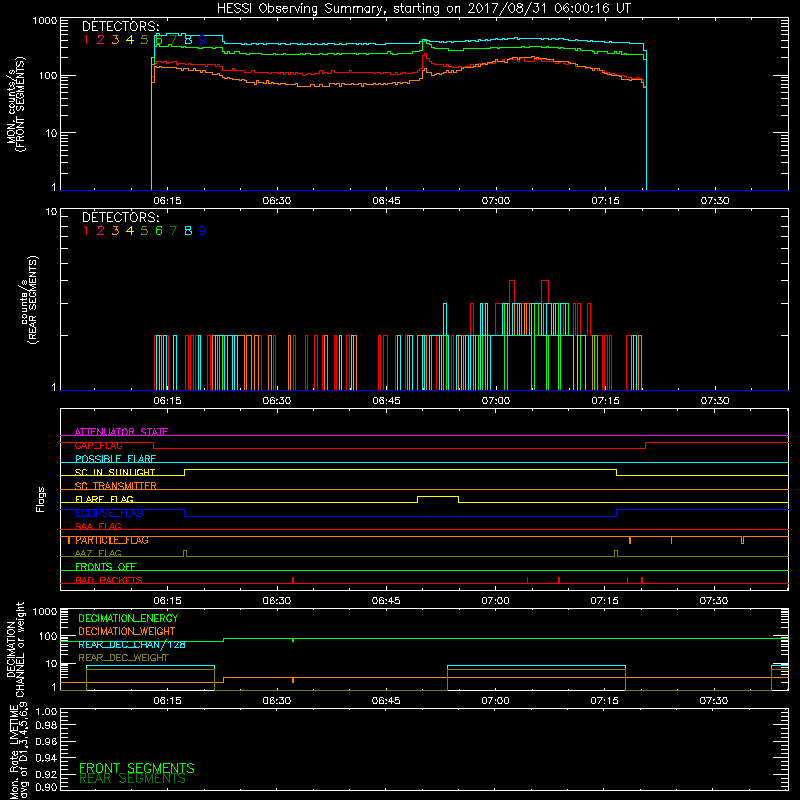This screenshot has width=800, height=800.
Task: Click the POSSIBLE_FLARE flag label
Action: pos(115,459)
